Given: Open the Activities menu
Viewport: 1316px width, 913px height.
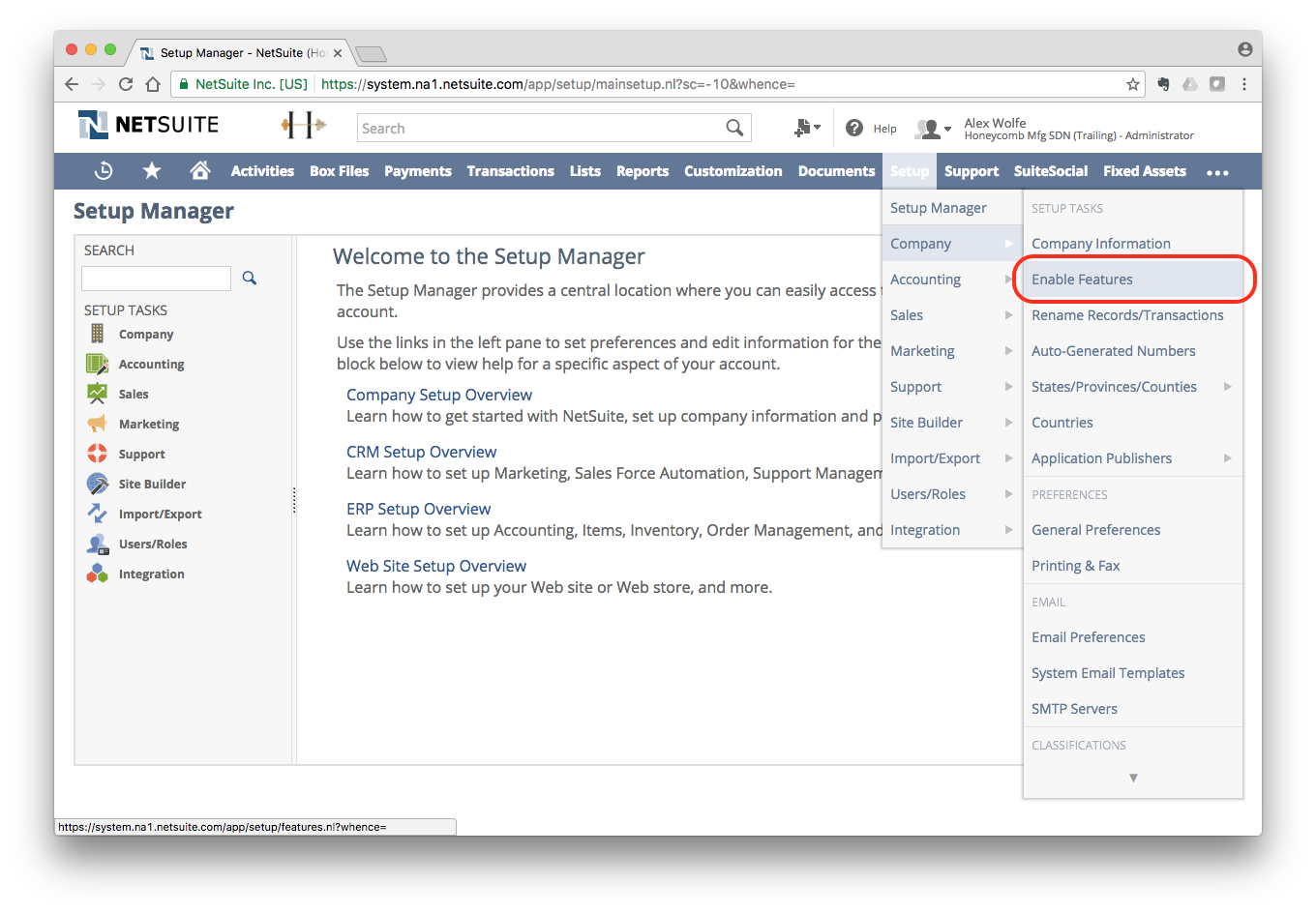Looking at the screenshot, I should click(262, 171).
